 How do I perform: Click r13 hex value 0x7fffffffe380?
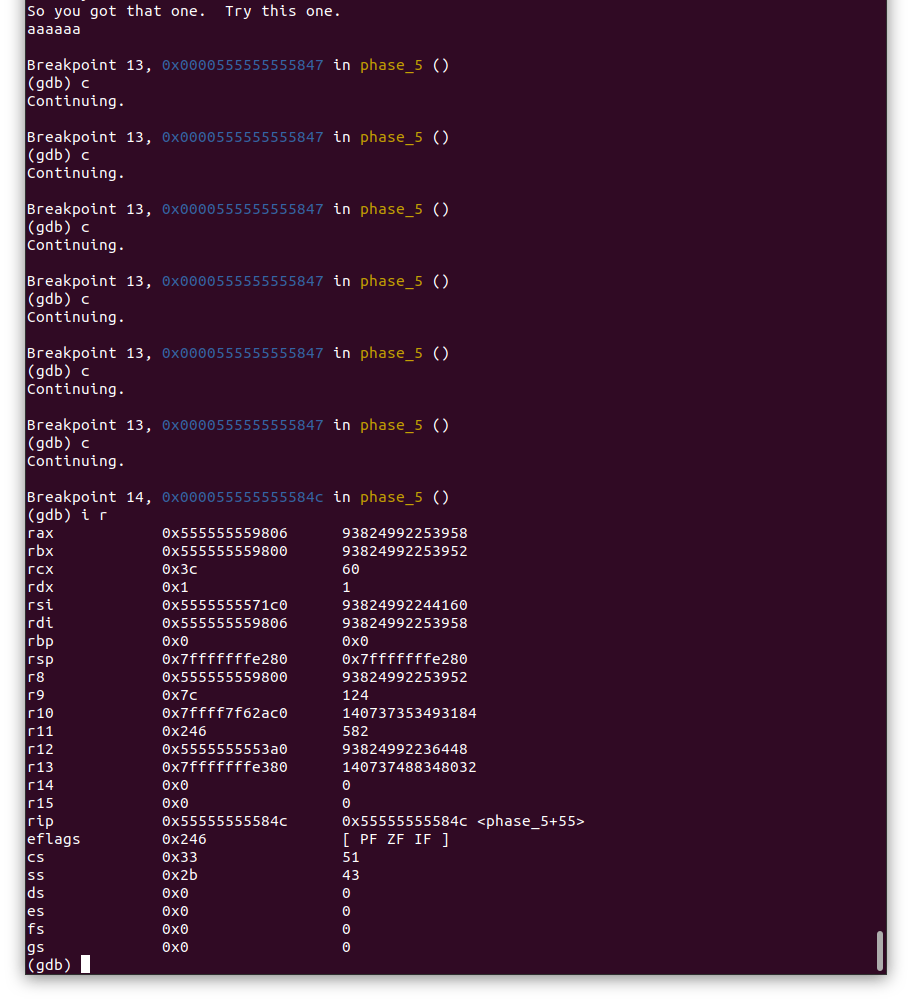(x=224, y=766)
